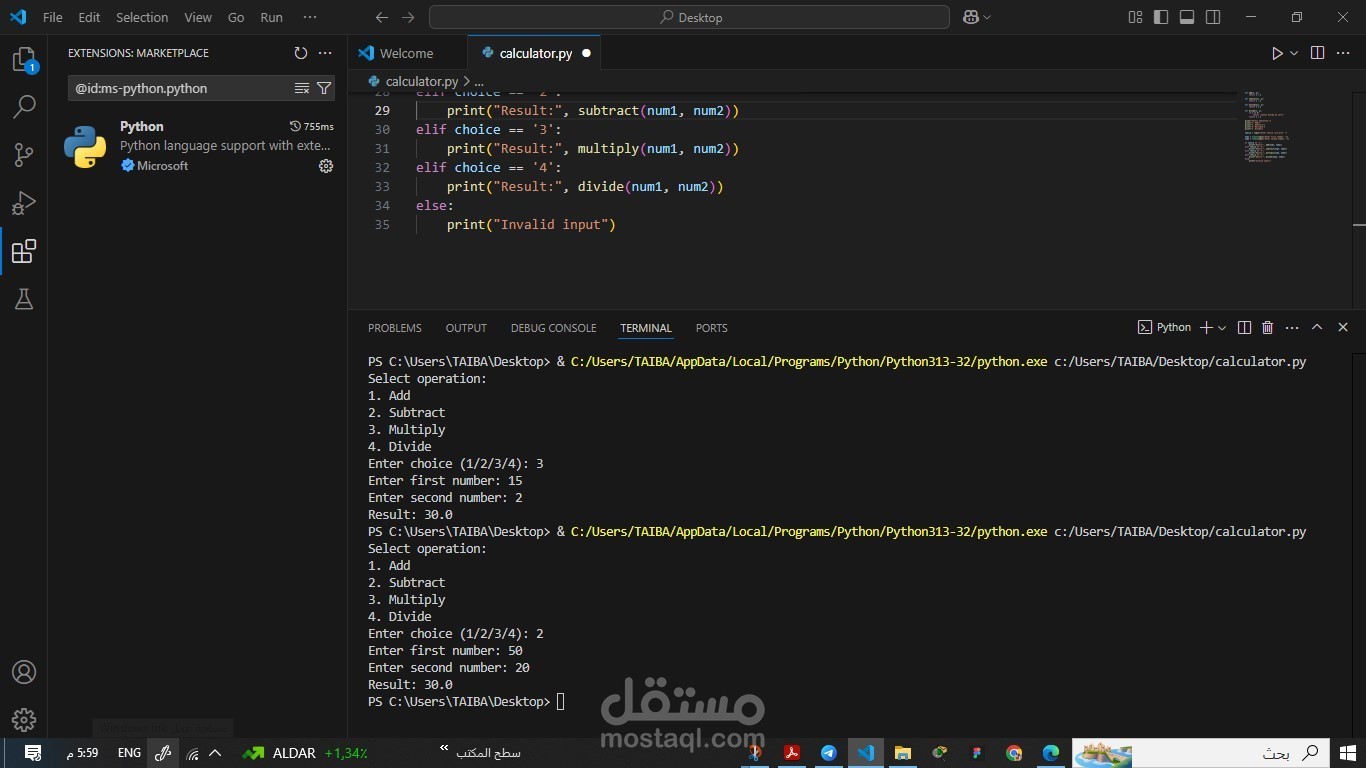Switch to the DEBUG CONSOLE tab
Image resolution: width=1366 pixels, height=768 pixels.
pyautogui.click(x=553, y=328)
